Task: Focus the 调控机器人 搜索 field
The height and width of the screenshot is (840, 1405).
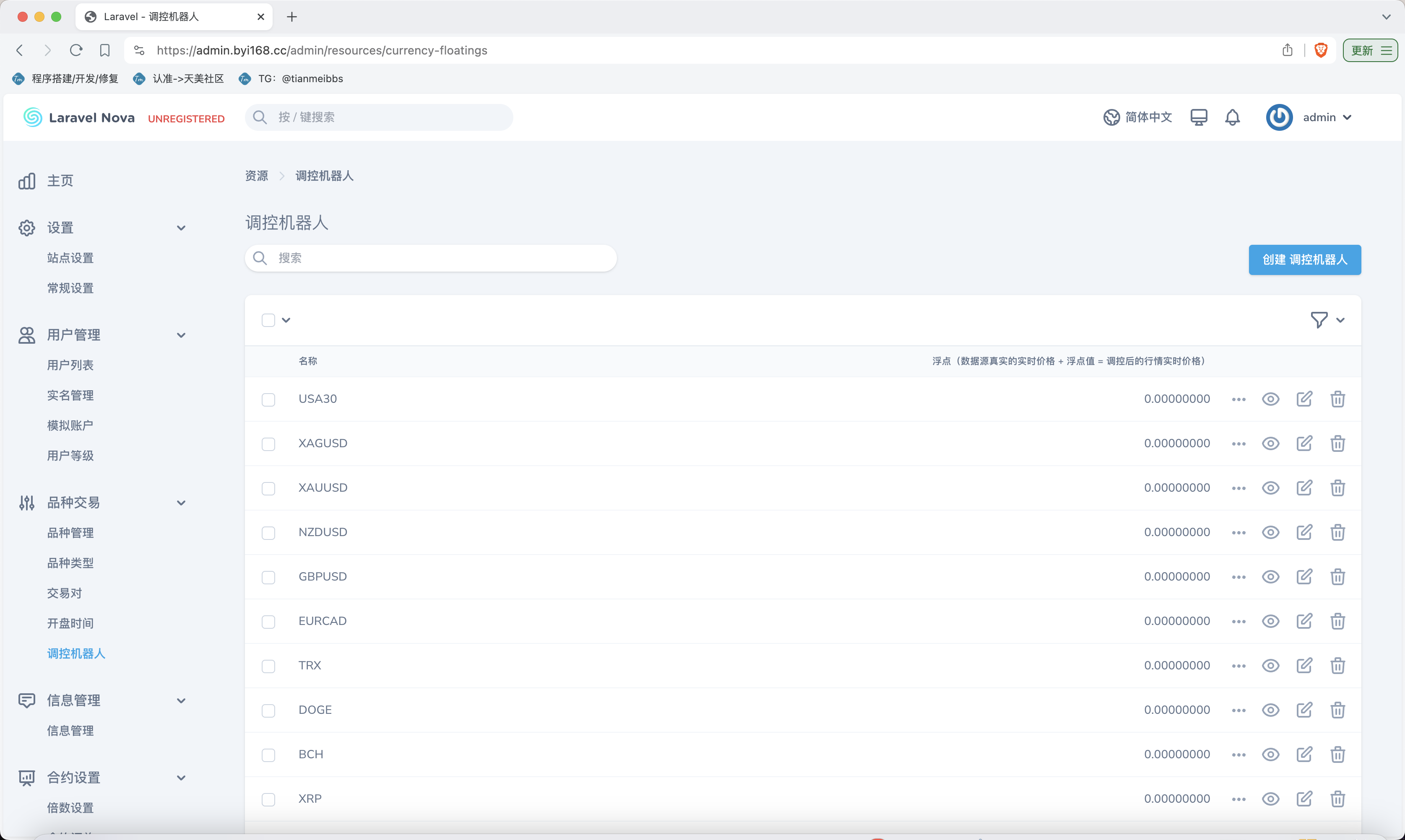Action: pyautogui.click(x=431, y=258)
